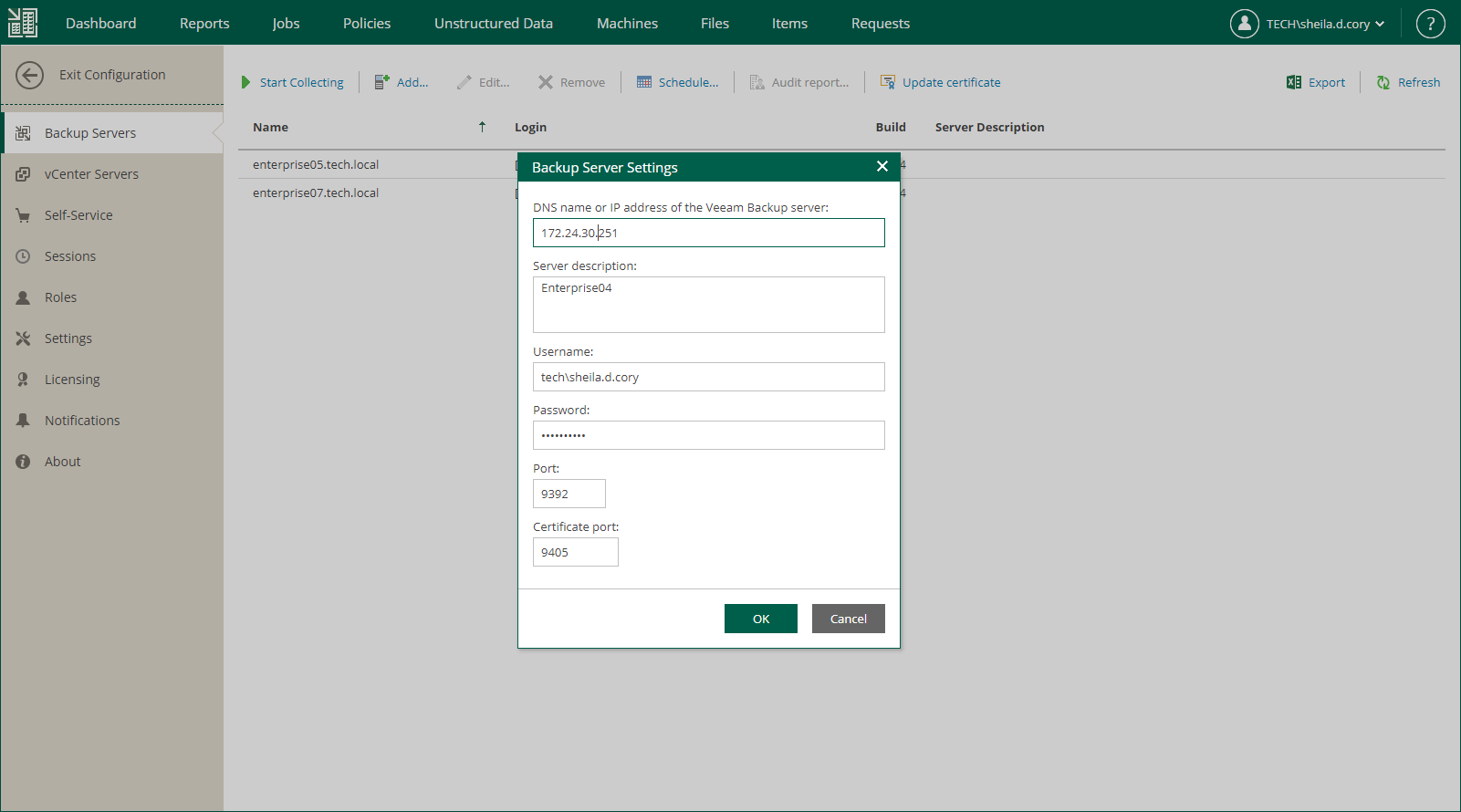
Task: Click the Audit report icon
Action: [757, 82]
